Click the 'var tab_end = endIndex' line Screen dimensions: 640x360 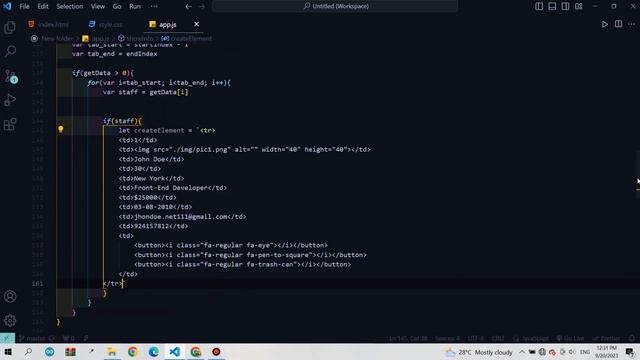[x=114, y=54]
